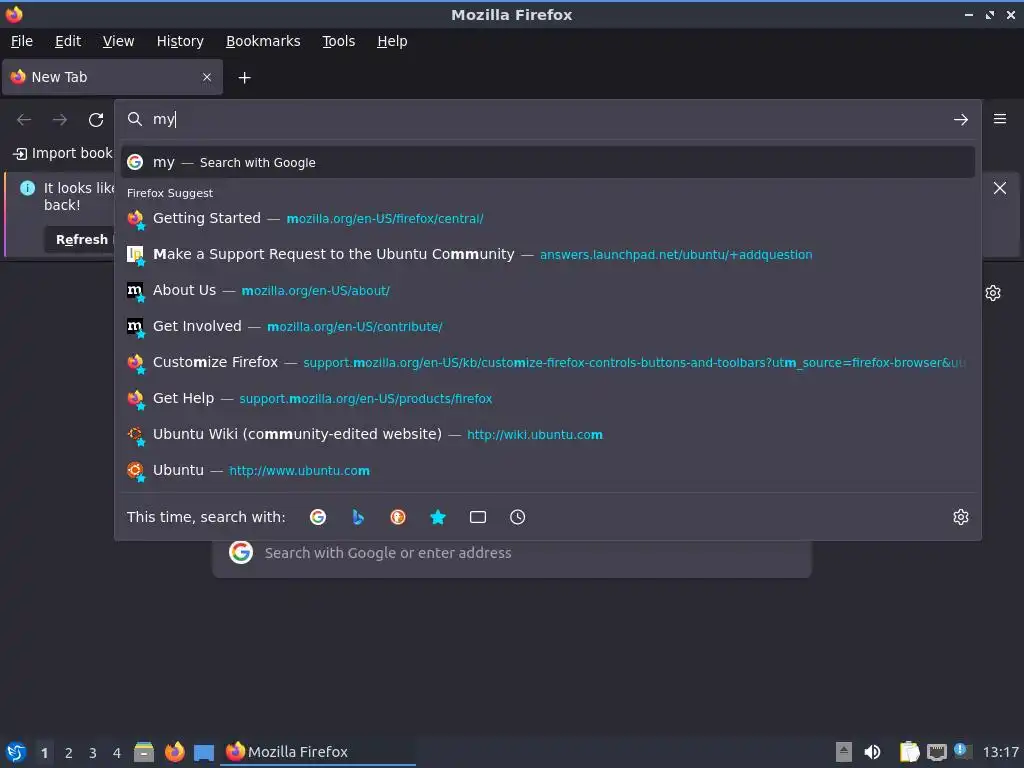This screenshot has width=1024, height=768.
Task: Search history using the clock icon
Action: click(517, 517)
